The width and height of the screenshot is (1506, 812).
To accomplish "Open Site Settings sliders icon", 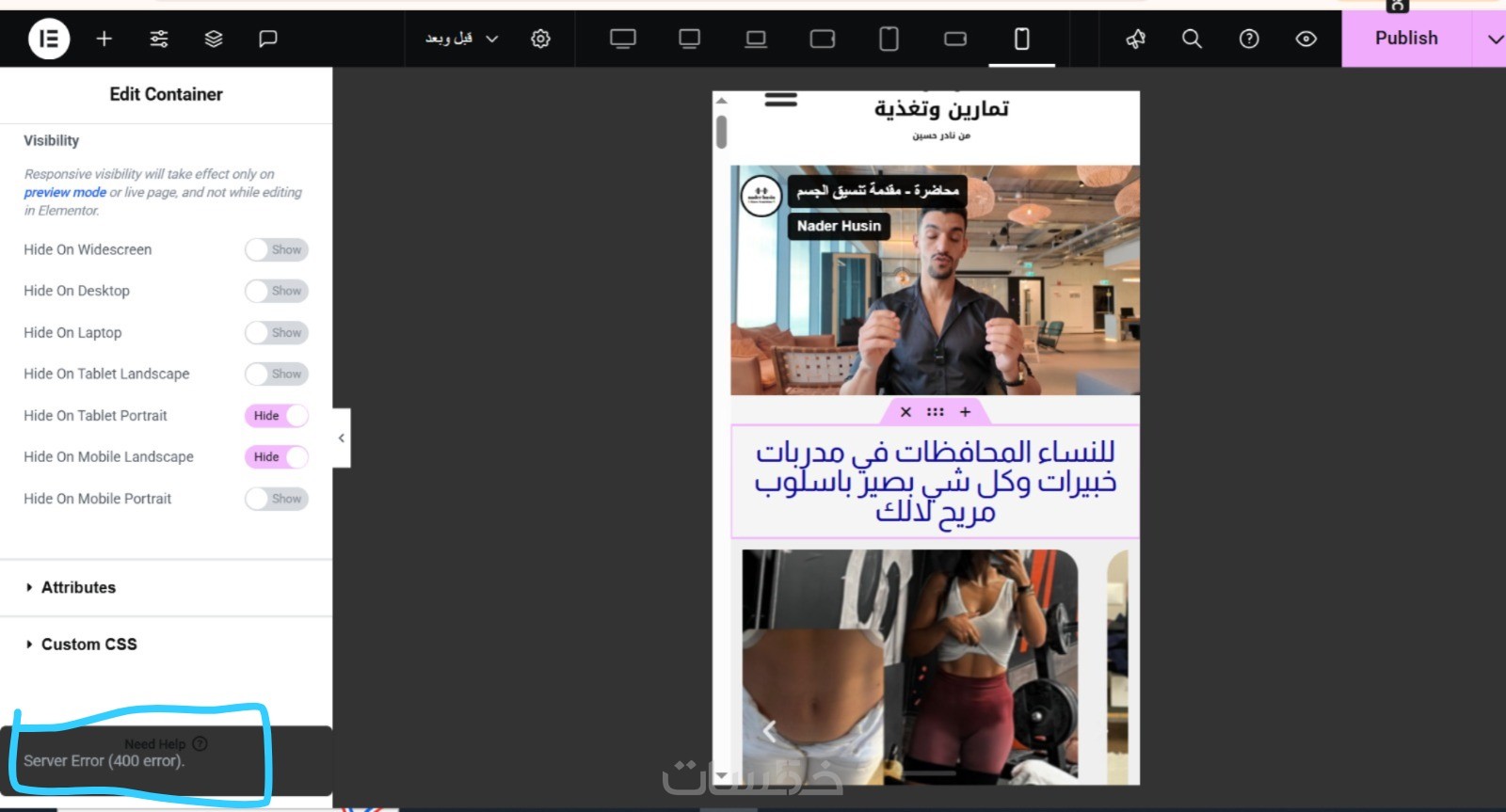I will pyautogui.click(x=159, y=39).
